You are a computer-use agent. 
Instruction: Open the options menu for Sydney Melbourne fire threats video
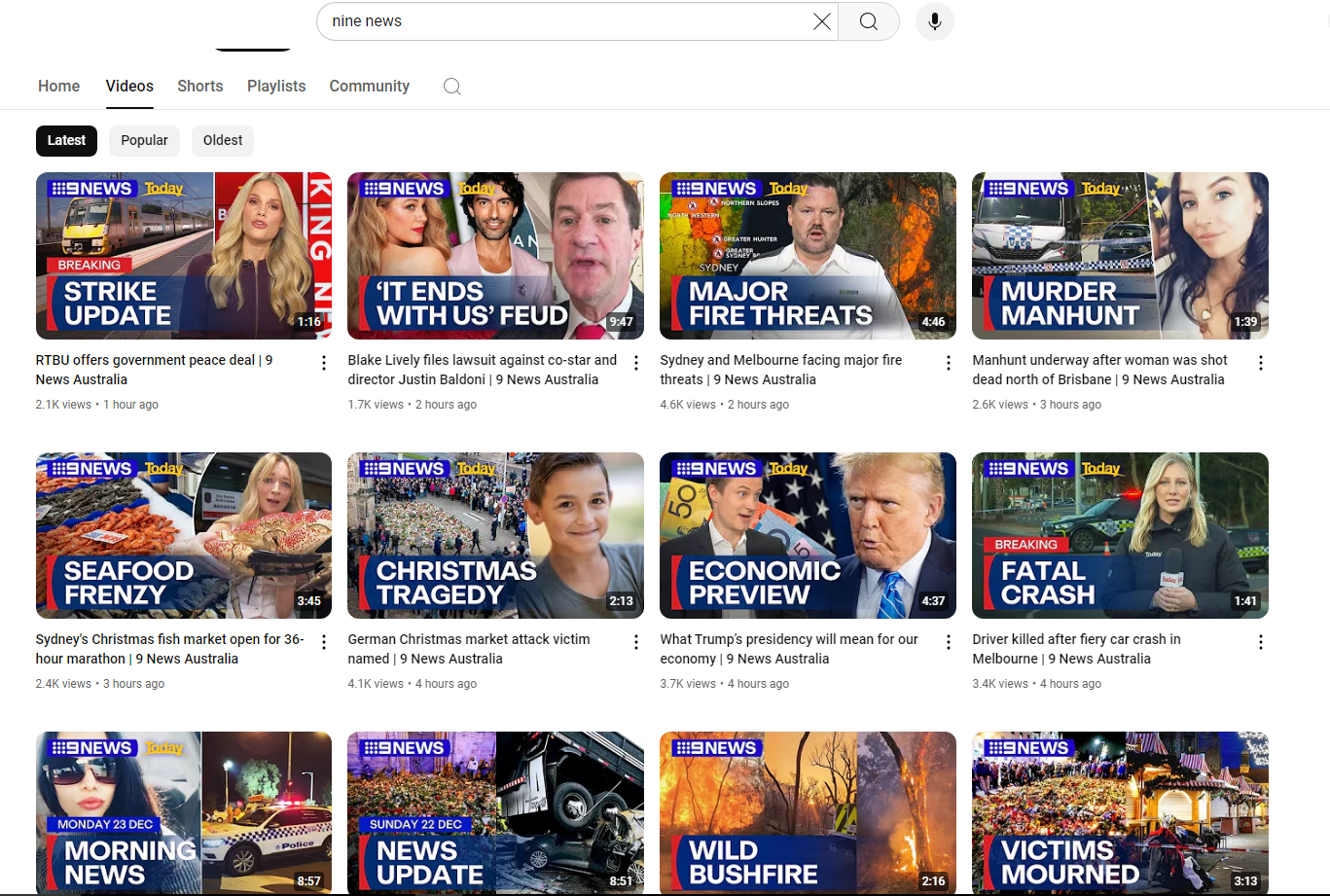pos(949,363)
